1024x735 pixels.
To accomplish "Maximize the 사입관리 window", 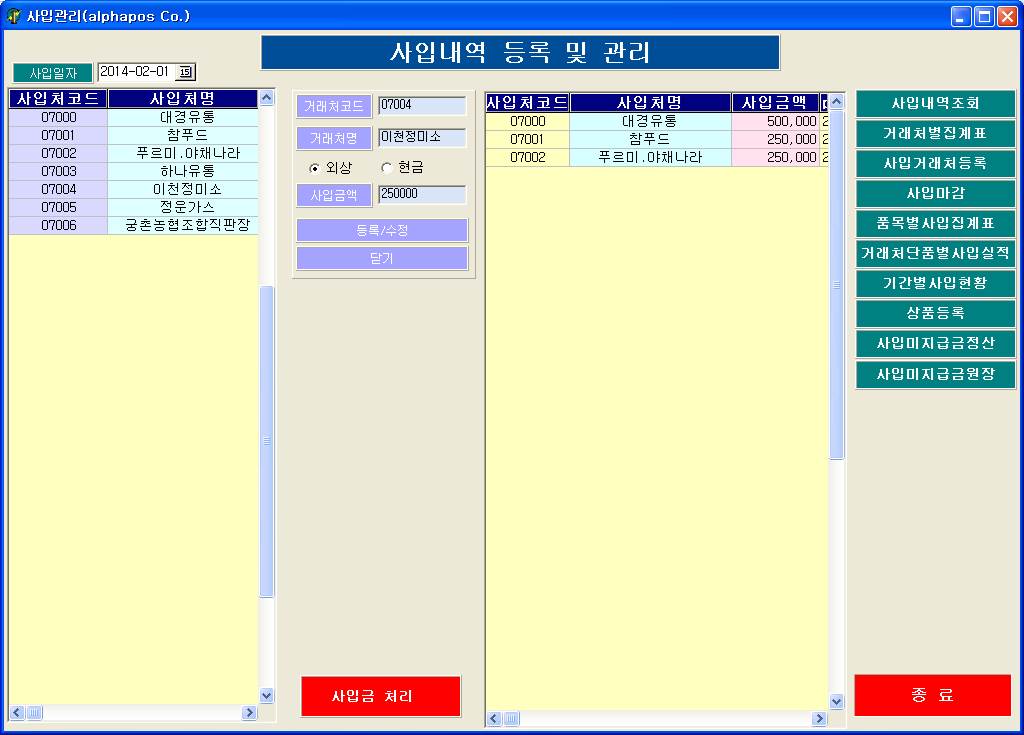I will (984, 16).
